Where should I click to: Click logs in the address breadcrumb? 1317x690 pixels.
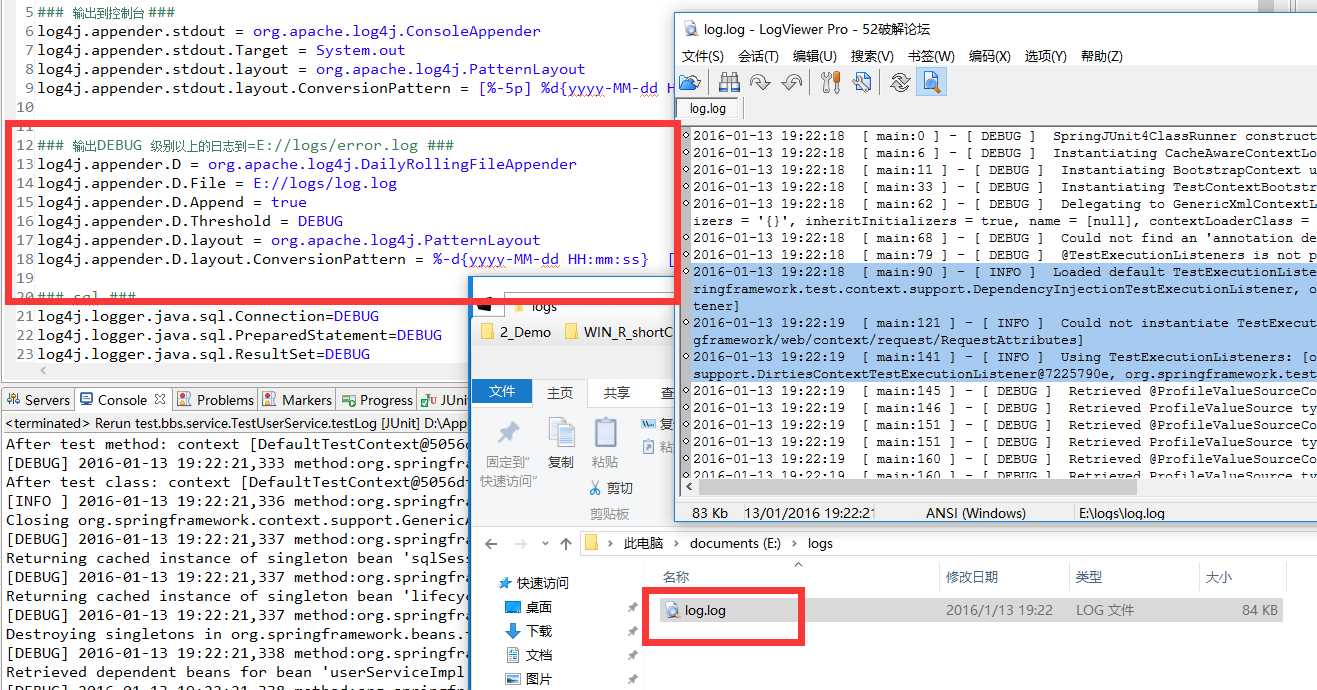[x=820, y=544]
